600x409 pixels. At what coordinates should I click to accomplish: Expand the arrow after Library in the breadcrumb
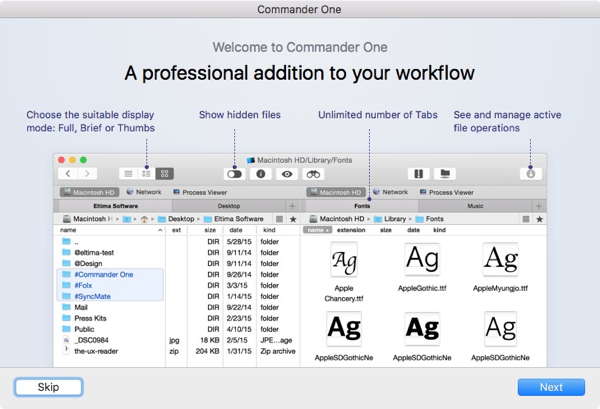click(410, 219)
